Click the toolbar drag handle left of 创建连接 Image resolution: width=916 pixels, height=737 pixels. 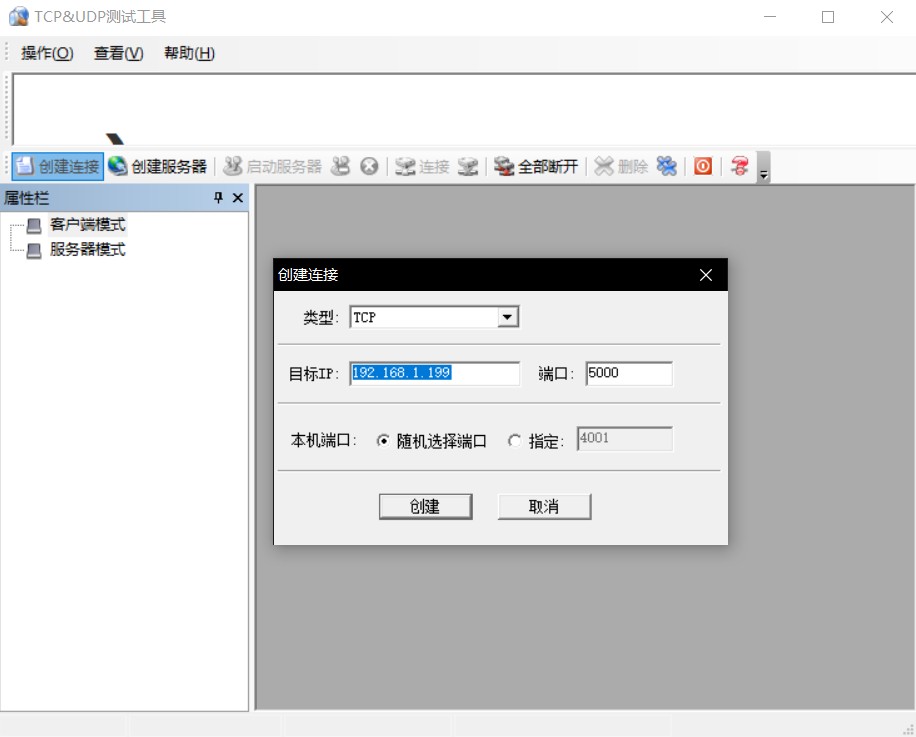[x=7, y=166]
